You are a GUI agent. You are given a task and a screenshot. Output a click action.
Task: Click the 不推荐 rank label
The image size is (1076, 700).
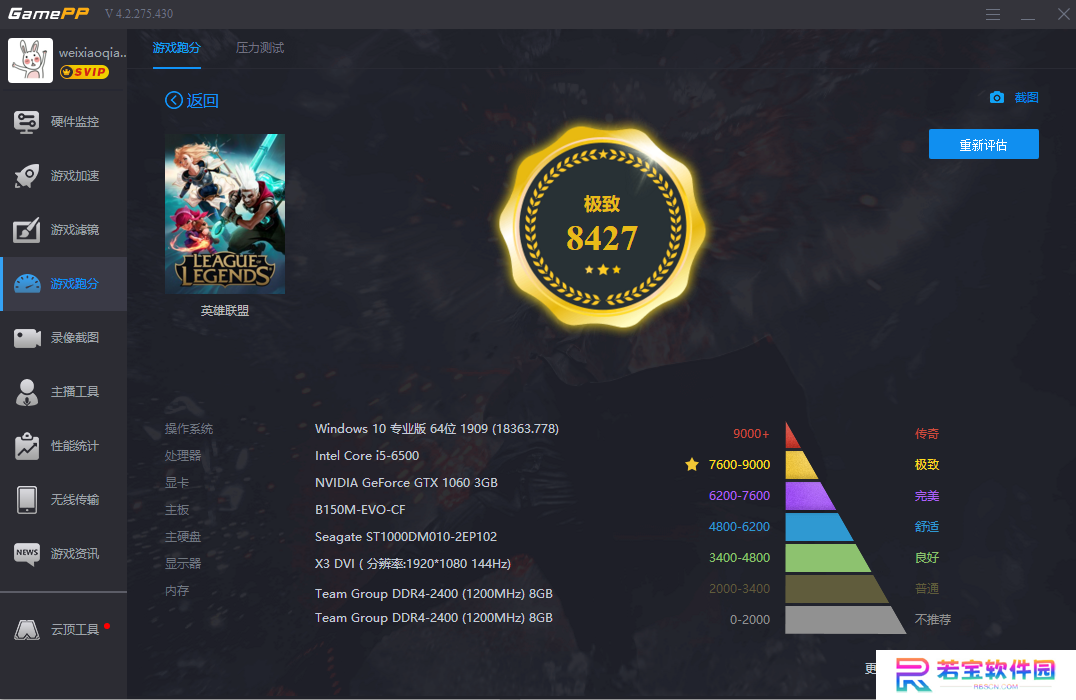[x=933, y=620]
